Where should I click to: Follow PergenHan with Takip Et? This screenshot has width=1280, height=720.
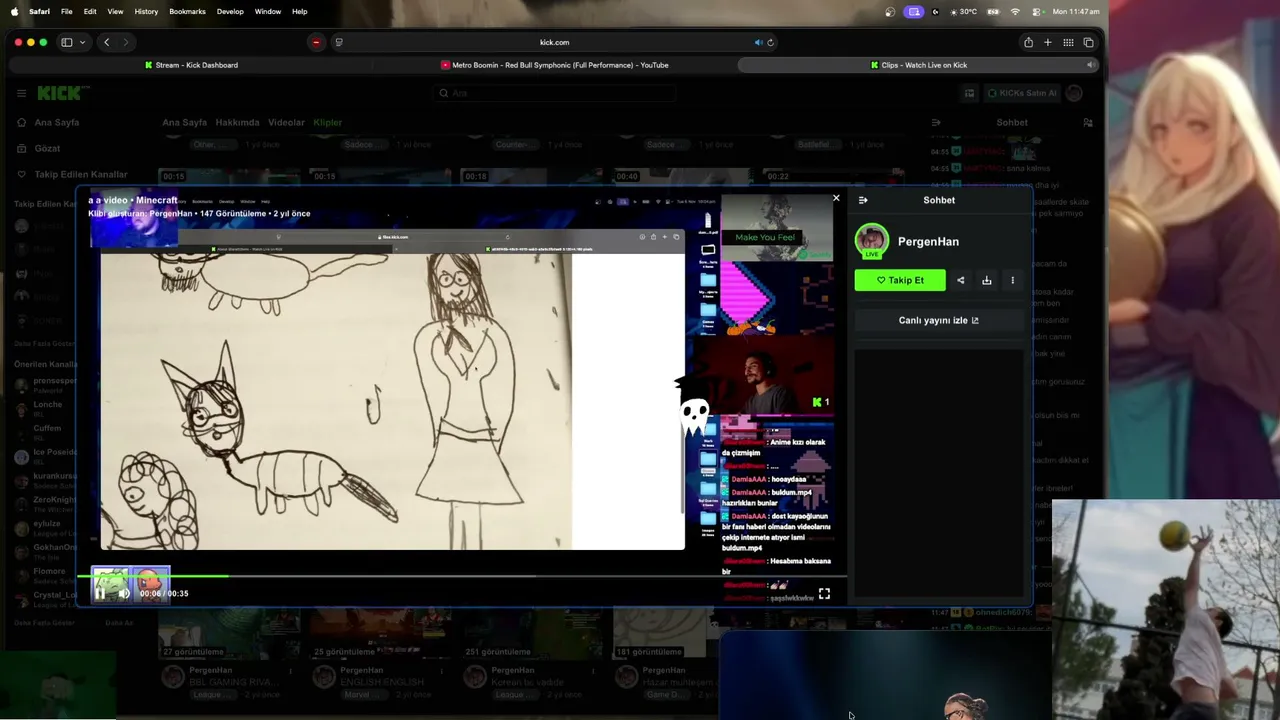click(x=900, y=280)
